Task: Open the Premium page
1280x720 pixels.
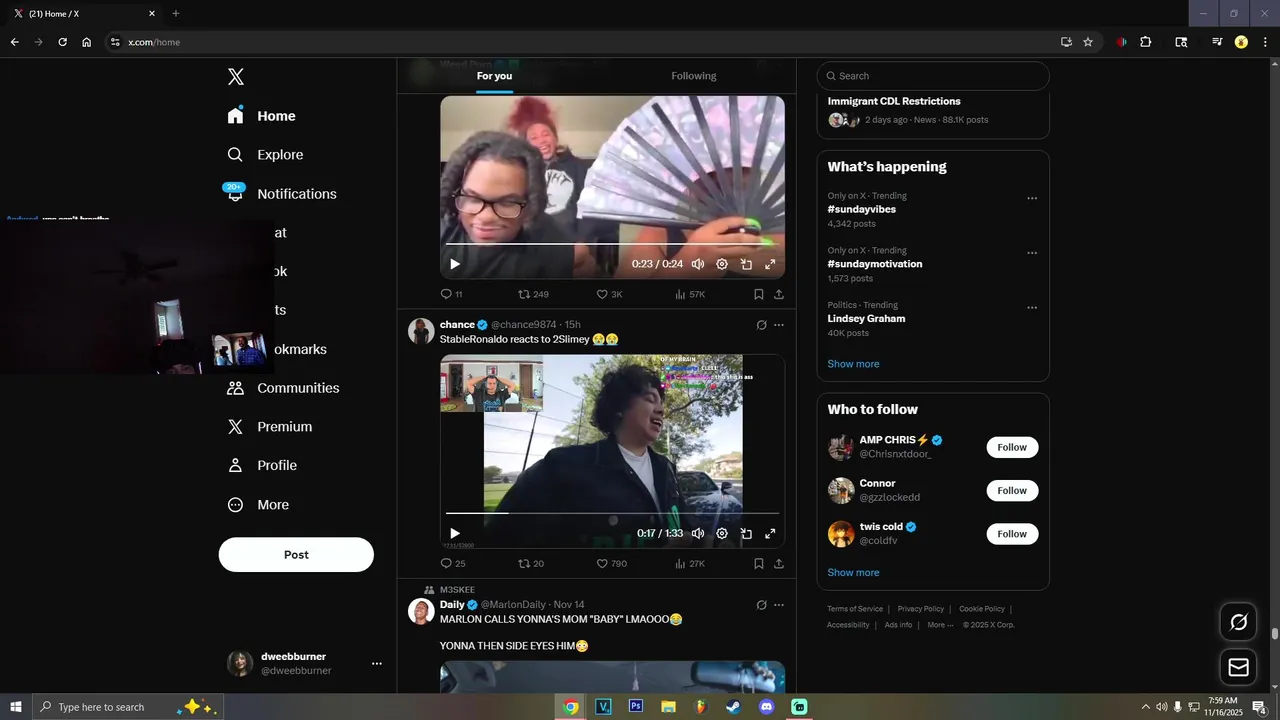Action: (270, 427)
